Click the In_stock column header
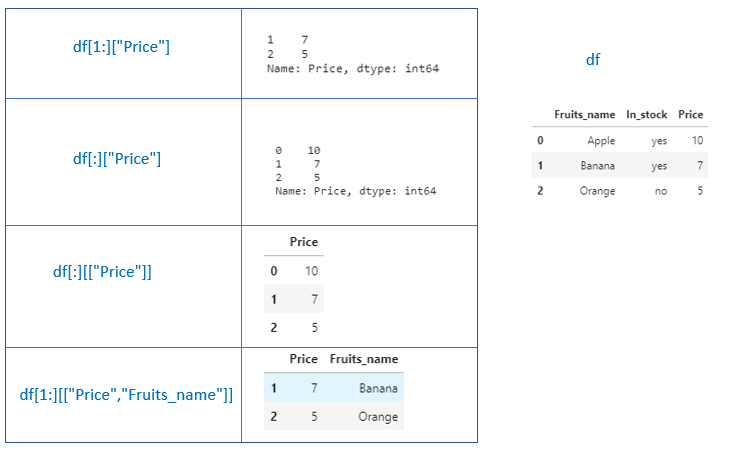The height and width of the screenshot is (456, 743). click(x=646, y=115)
